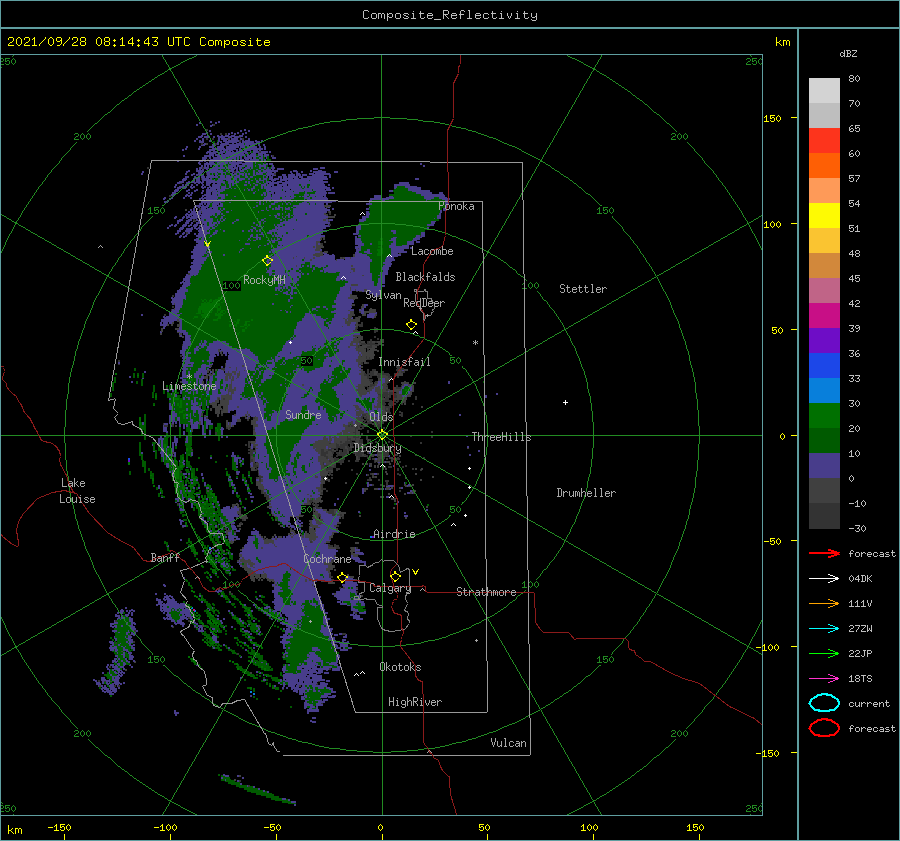Click the yellow V marker east of Calgary
900x841 pixels.
click(415, 572)
